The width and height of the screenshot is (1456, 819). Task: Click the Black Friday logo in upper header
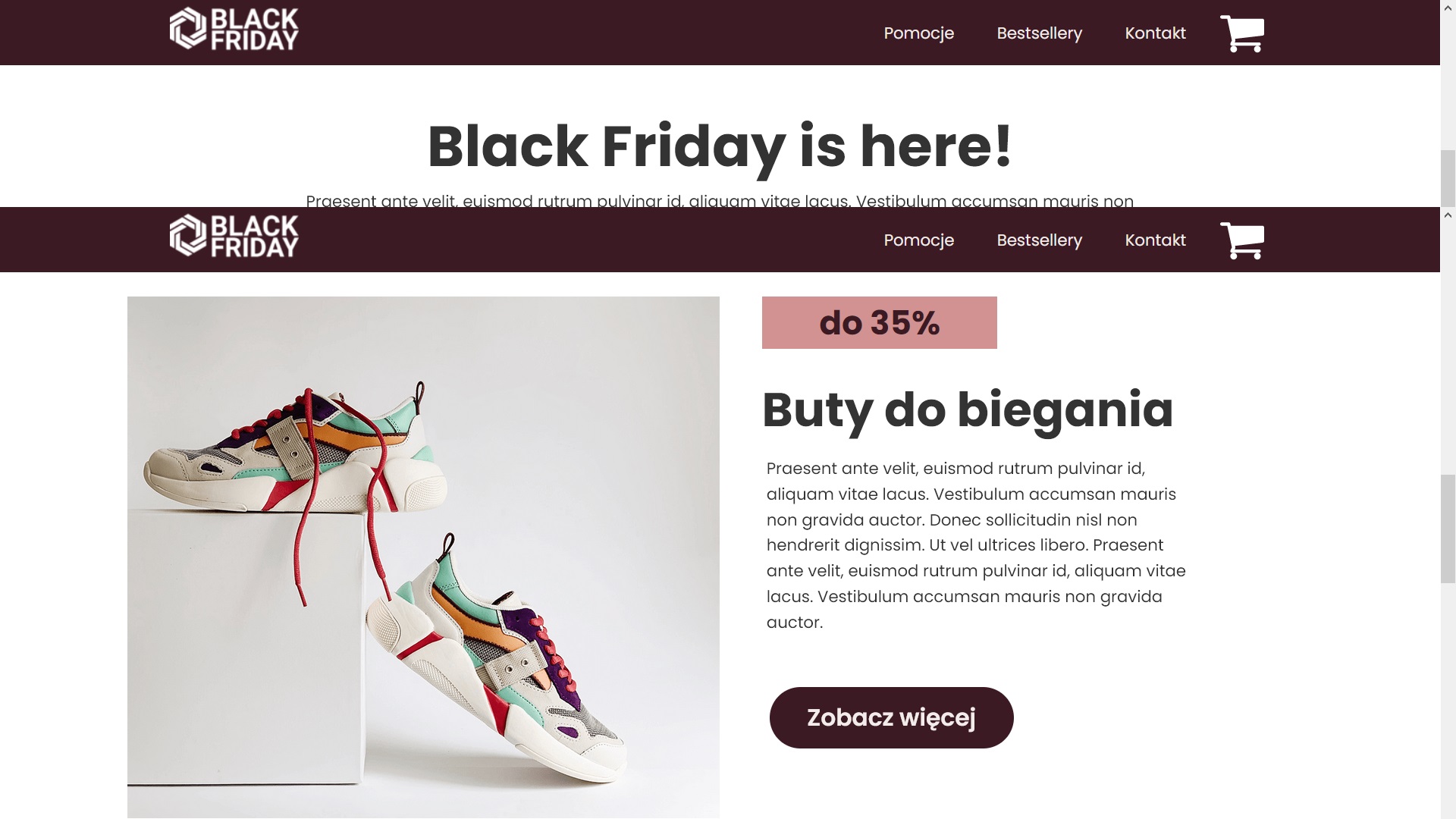[x=234, y=30]
